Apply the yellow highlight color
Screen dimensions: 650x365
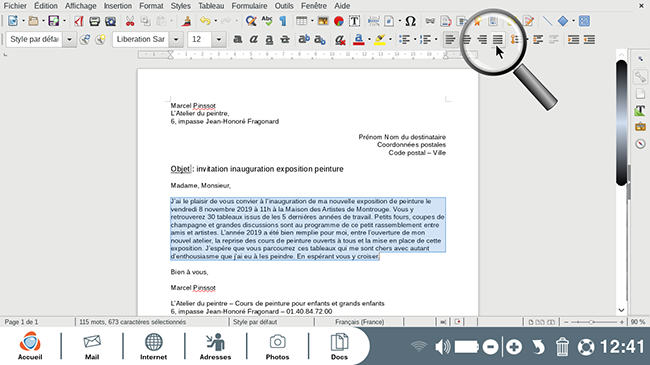(380, 39)
